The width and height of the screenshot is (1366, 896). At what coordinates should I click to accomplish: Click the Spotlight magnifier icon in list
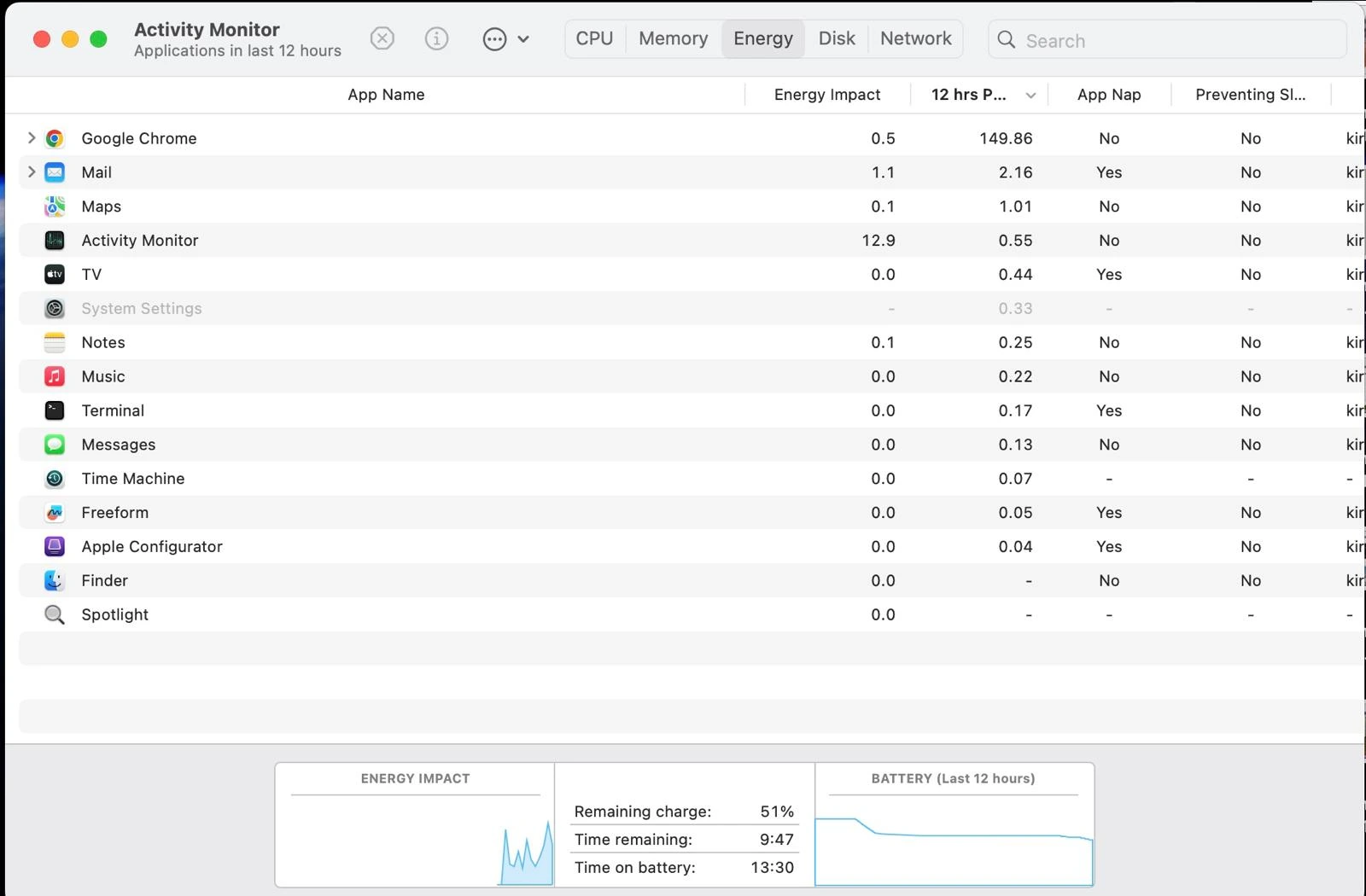(55, 614)
